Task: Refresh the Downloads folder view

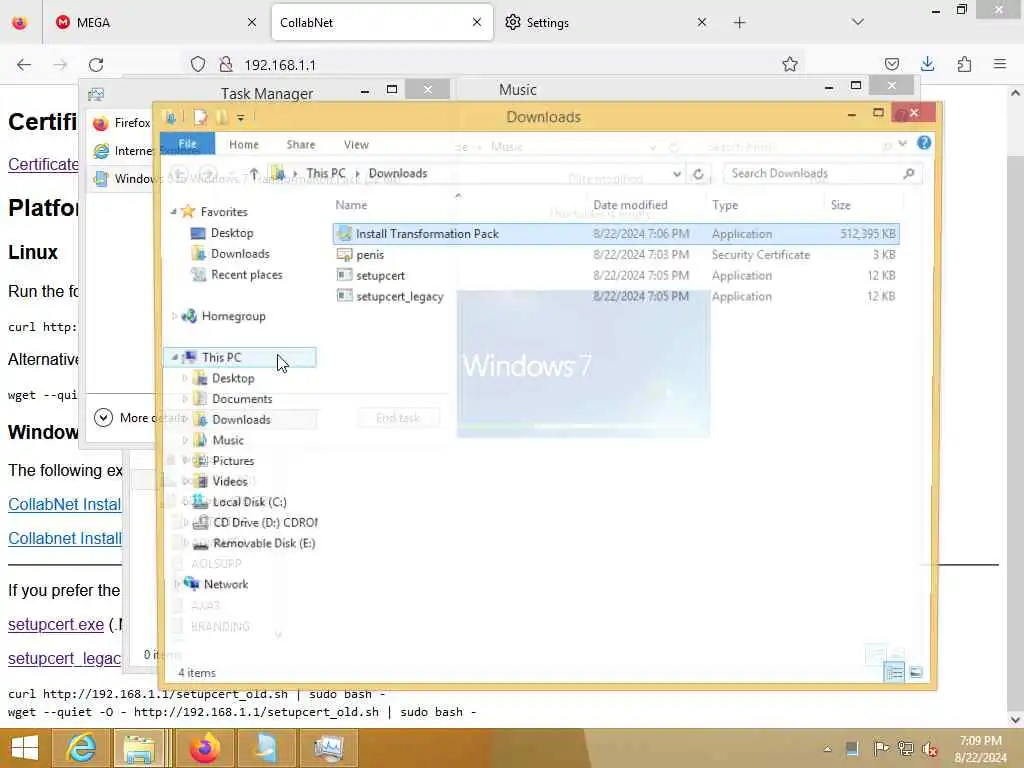Action: click(x=698, y=174)
